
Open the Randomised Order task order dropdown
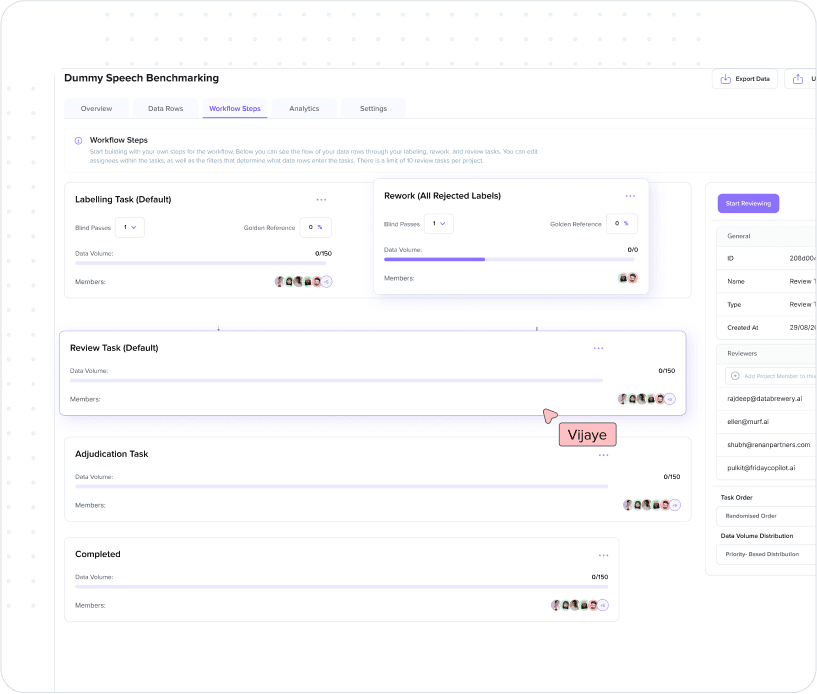point(766,516)
